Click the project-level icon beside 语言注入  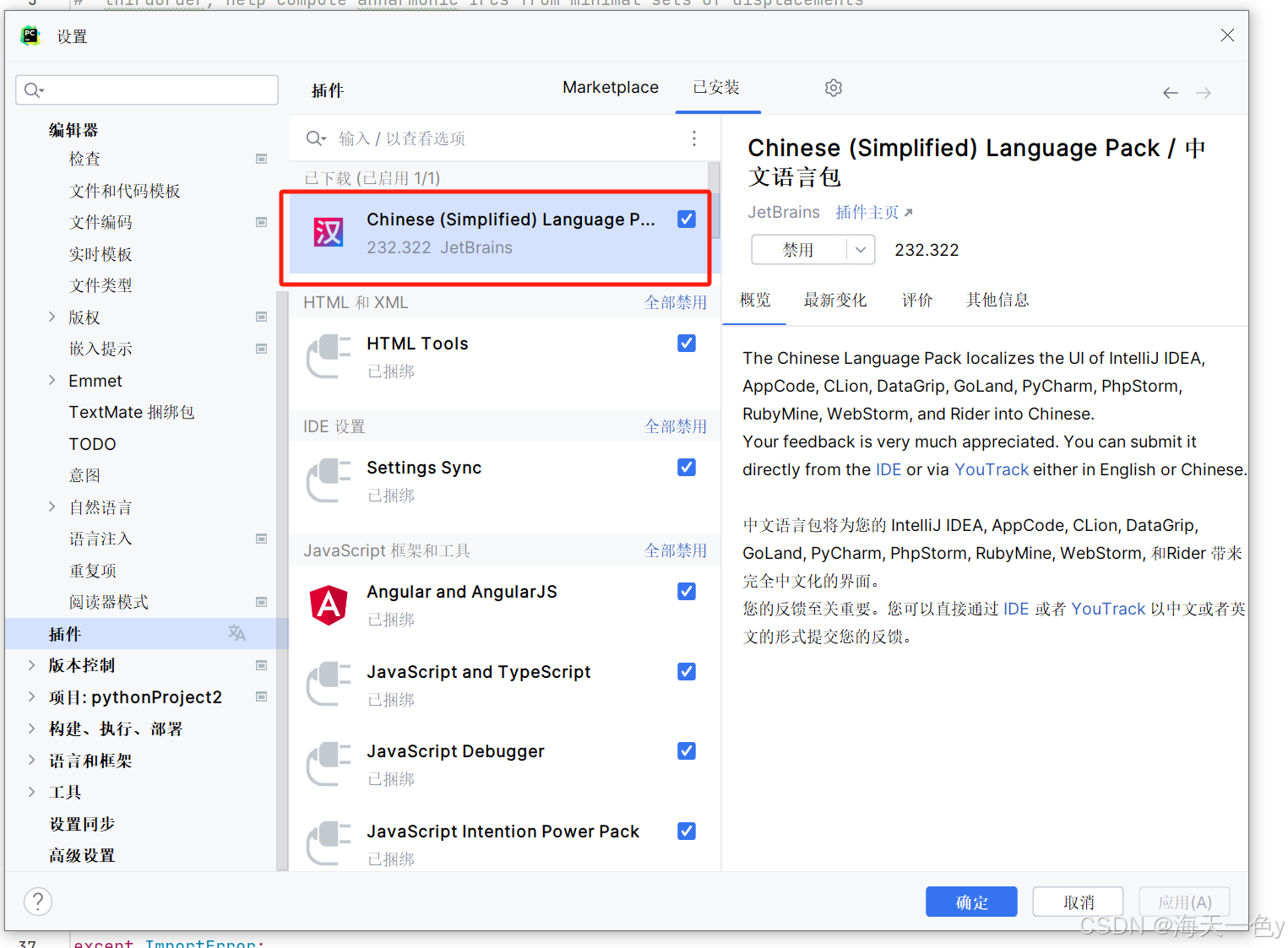pos(262,539)
